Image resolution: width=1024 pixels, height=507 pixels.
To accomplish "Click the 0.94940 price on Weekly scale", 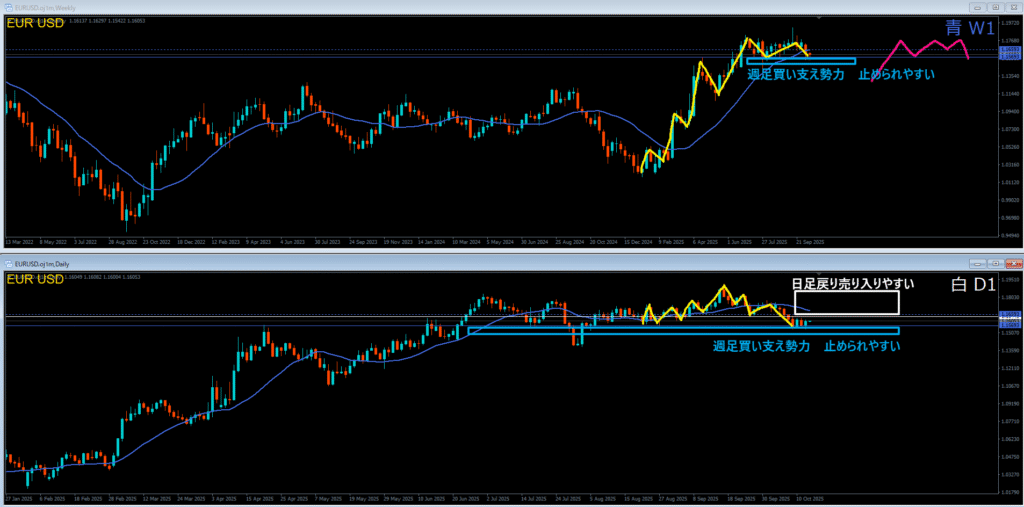I will tap(1009, 236).
